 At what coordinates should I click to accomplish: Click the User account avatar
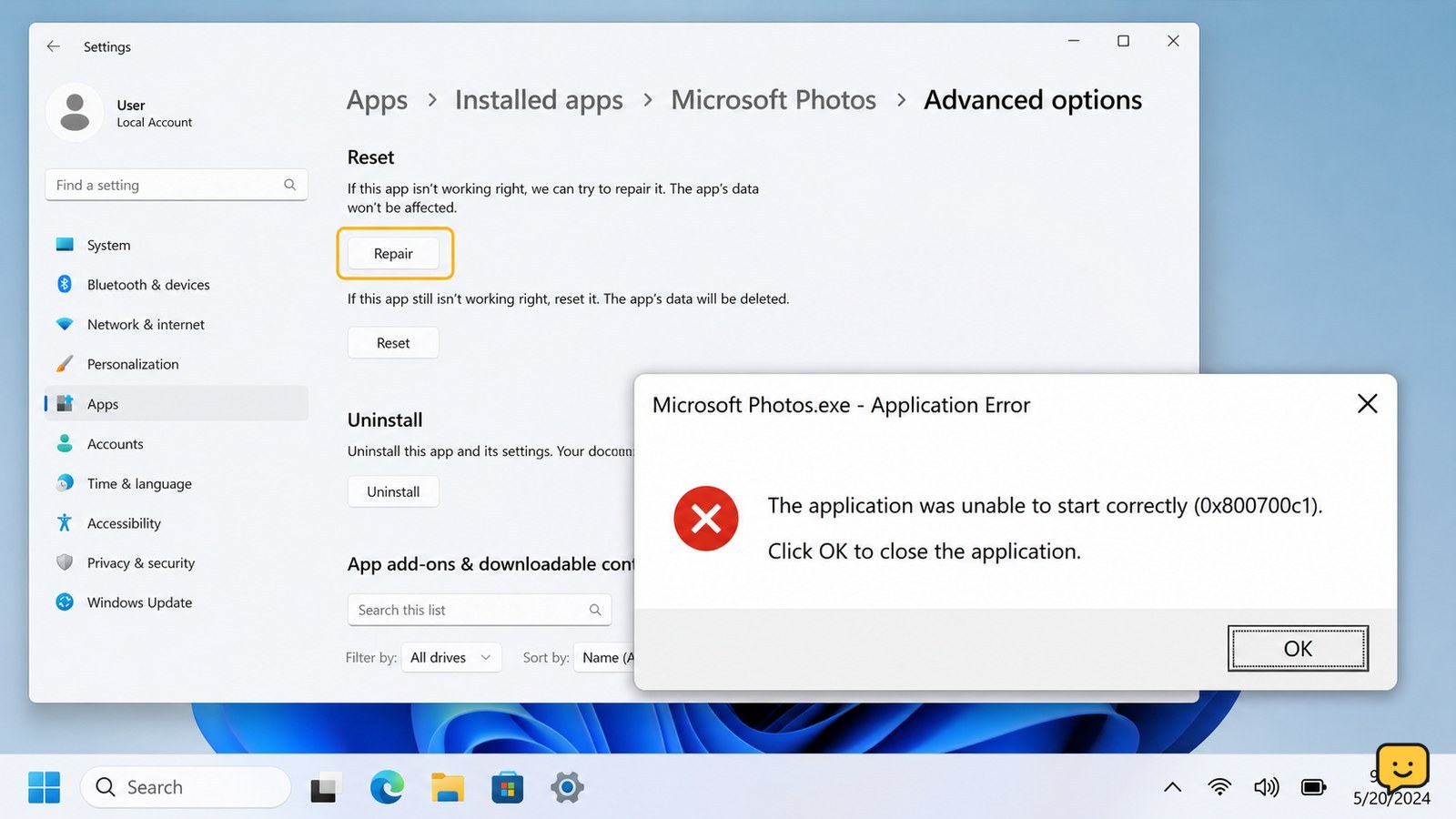tap(75, 112)
